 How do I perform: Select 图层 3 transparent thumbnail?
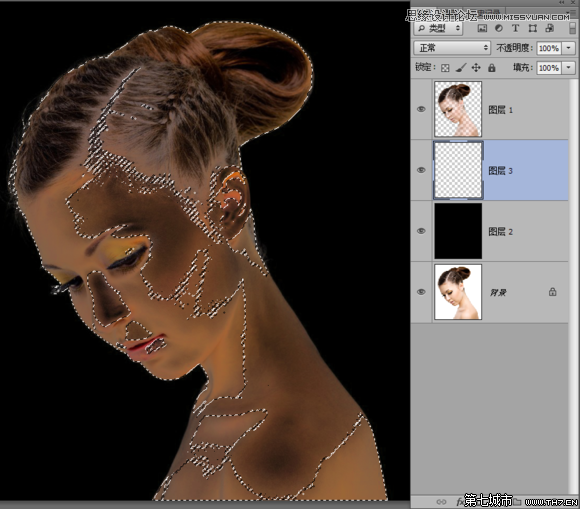[x=458, y=170]
